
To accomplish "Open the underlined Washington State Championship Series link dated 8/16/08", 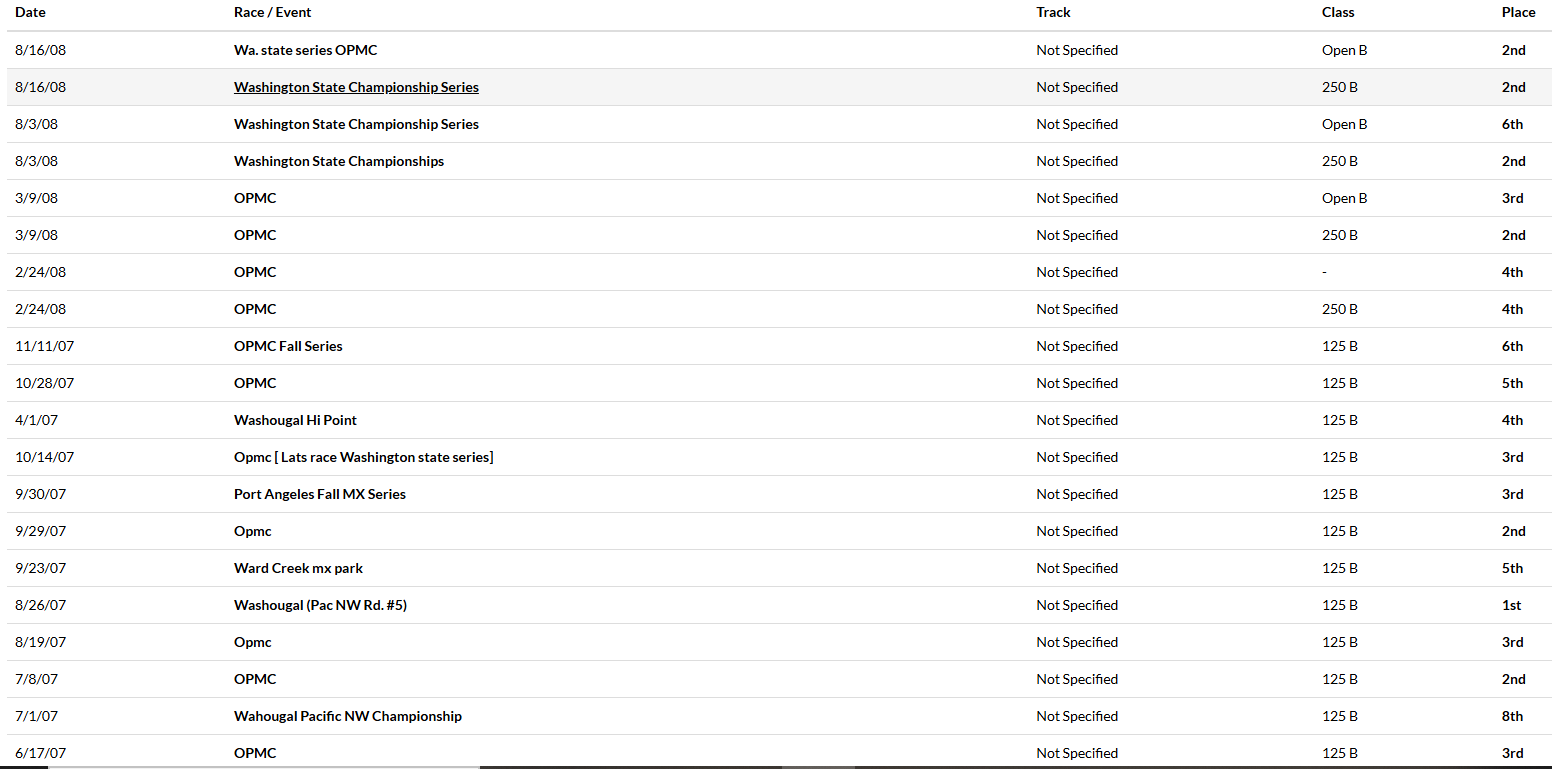I will point(356,87).
